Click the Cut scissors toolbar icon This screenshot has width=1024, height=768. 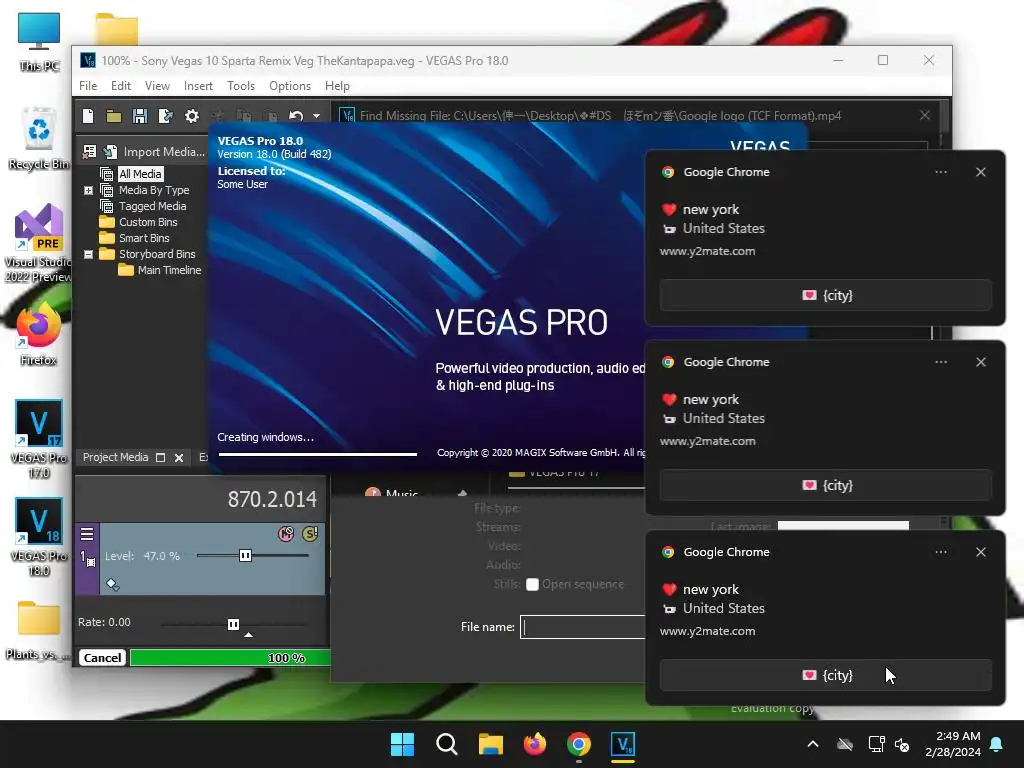click(x=218, y=116)
